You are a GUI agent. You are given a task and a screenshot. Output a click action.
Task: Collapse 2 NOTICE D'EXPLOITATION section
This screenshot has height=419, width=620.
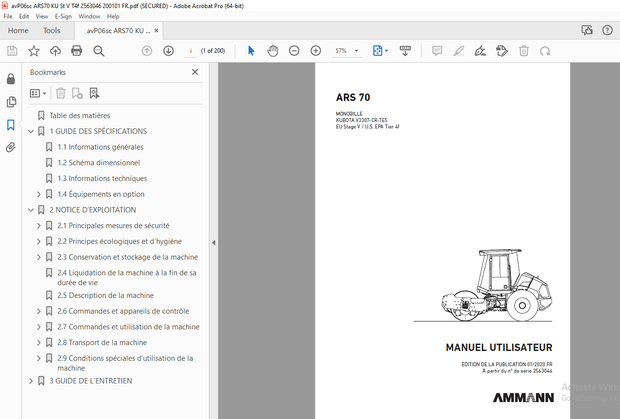pos(31,210)
